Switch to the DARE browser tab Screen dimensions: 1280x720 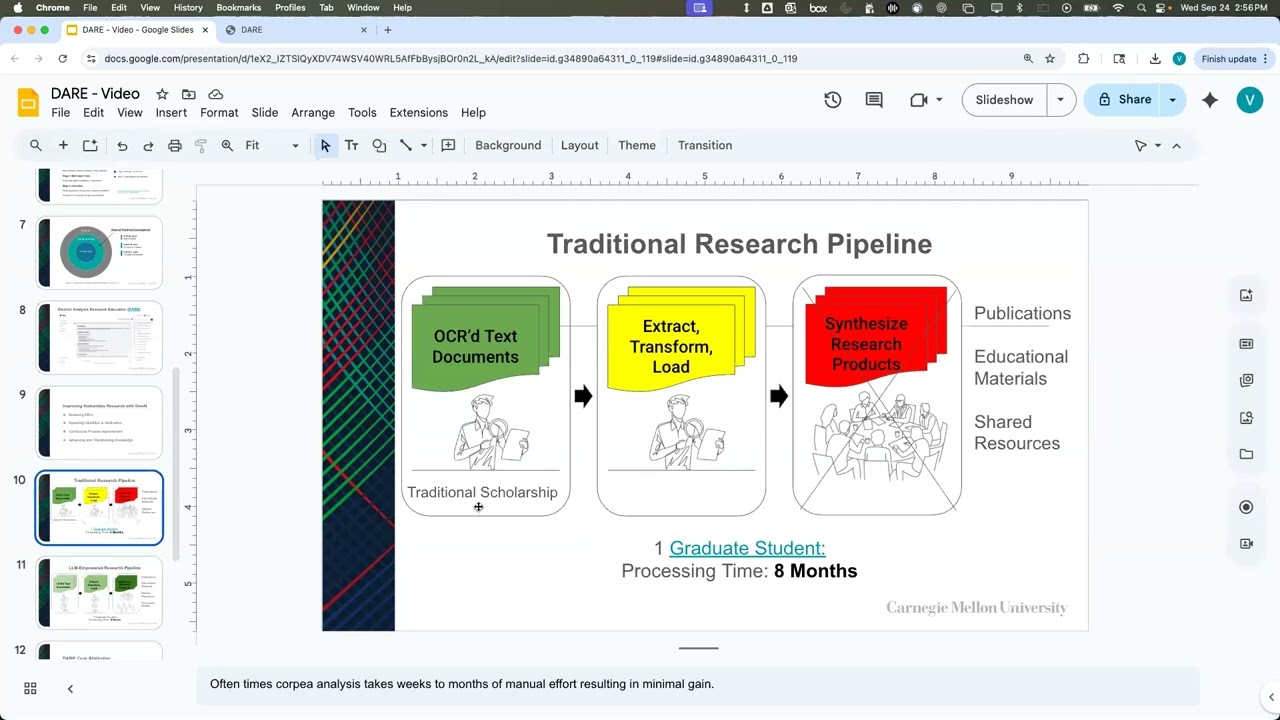297,30
